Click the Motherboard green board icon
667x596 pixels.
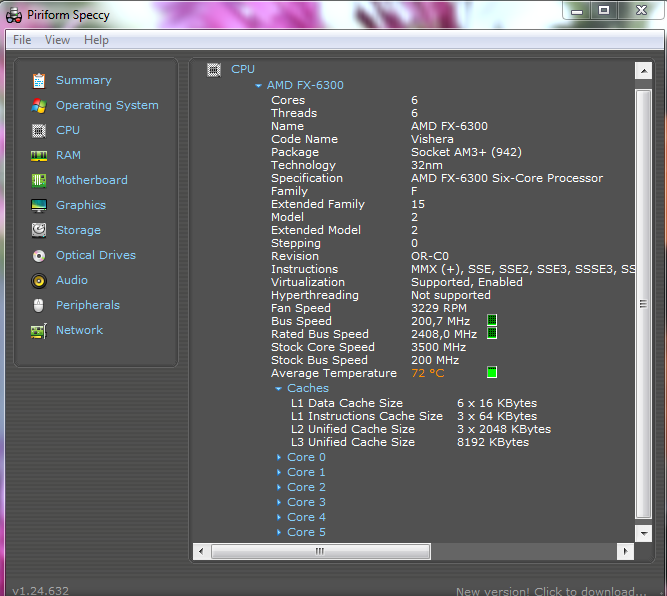pyautogui.click(x=39, y=180)
